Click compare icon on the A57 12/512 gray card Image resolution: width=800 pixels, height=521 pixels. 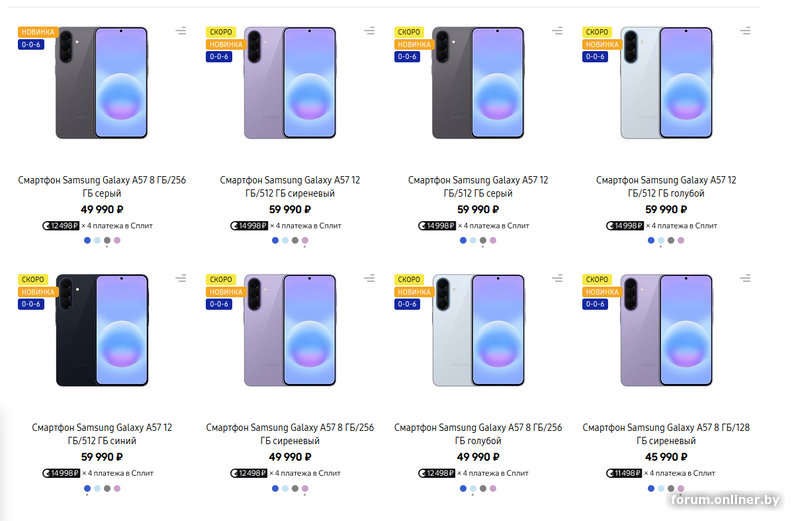[x=556, y=32]
